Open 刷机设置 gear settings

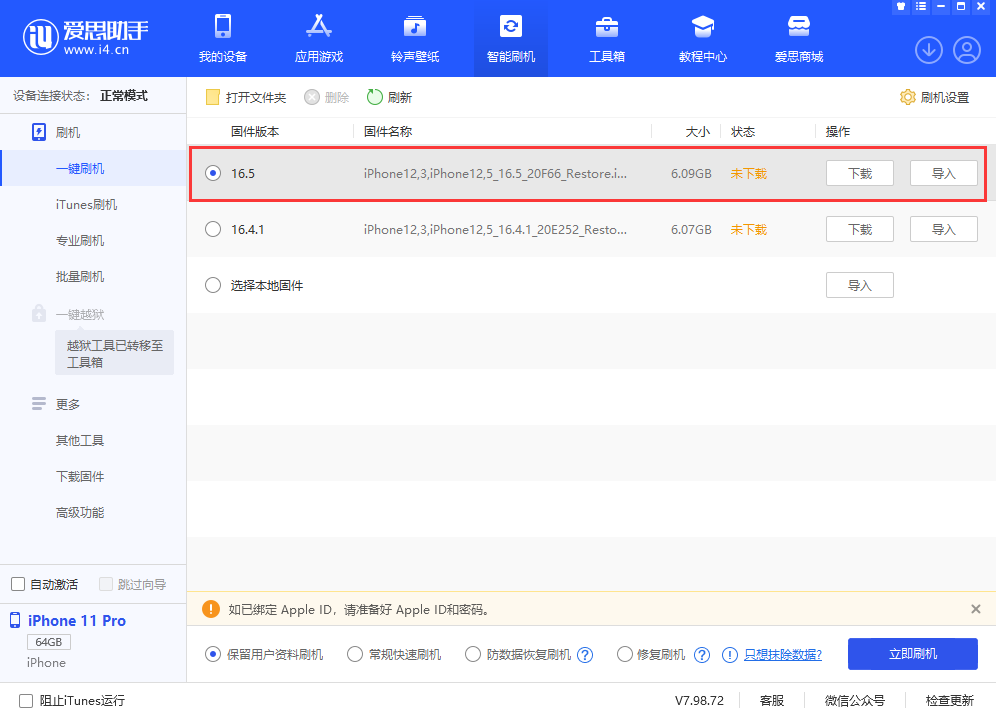[908, 97]
